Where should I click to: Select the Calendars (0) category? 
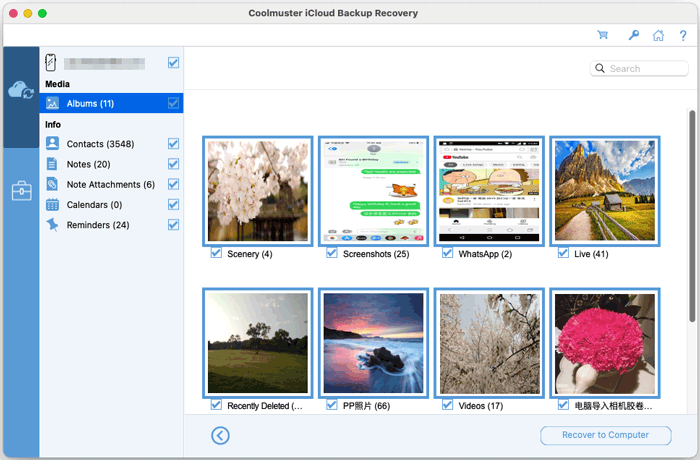pos(111,204)
